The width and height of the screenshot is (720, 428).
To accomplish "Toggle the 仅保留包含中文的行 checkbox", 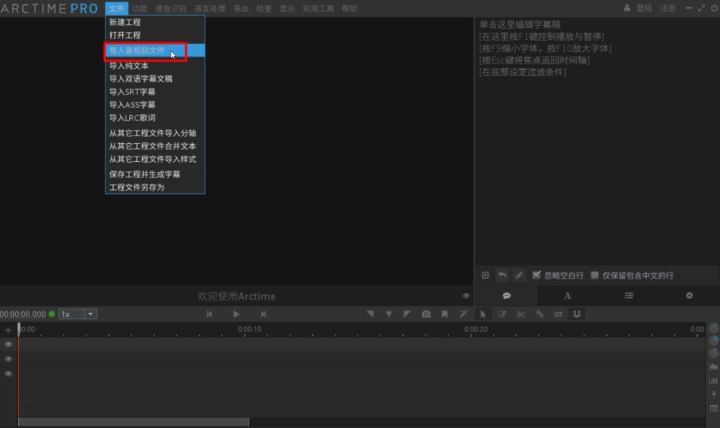I will coord(595,274).
